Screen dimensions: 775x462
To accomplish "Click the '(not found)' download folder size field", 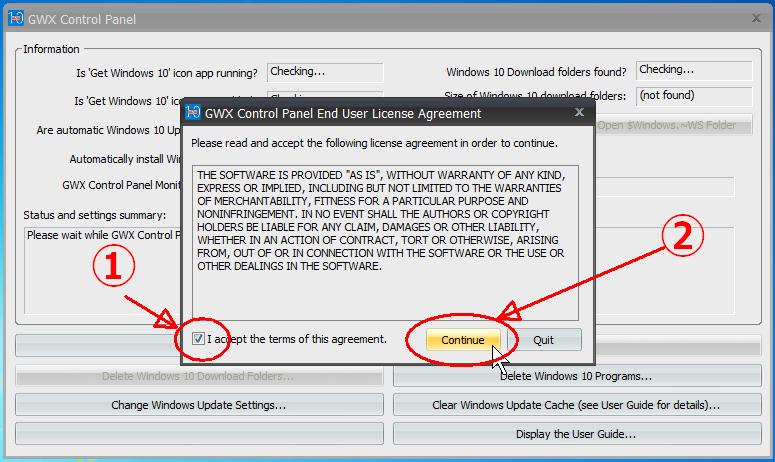I will tap(693, 96).
